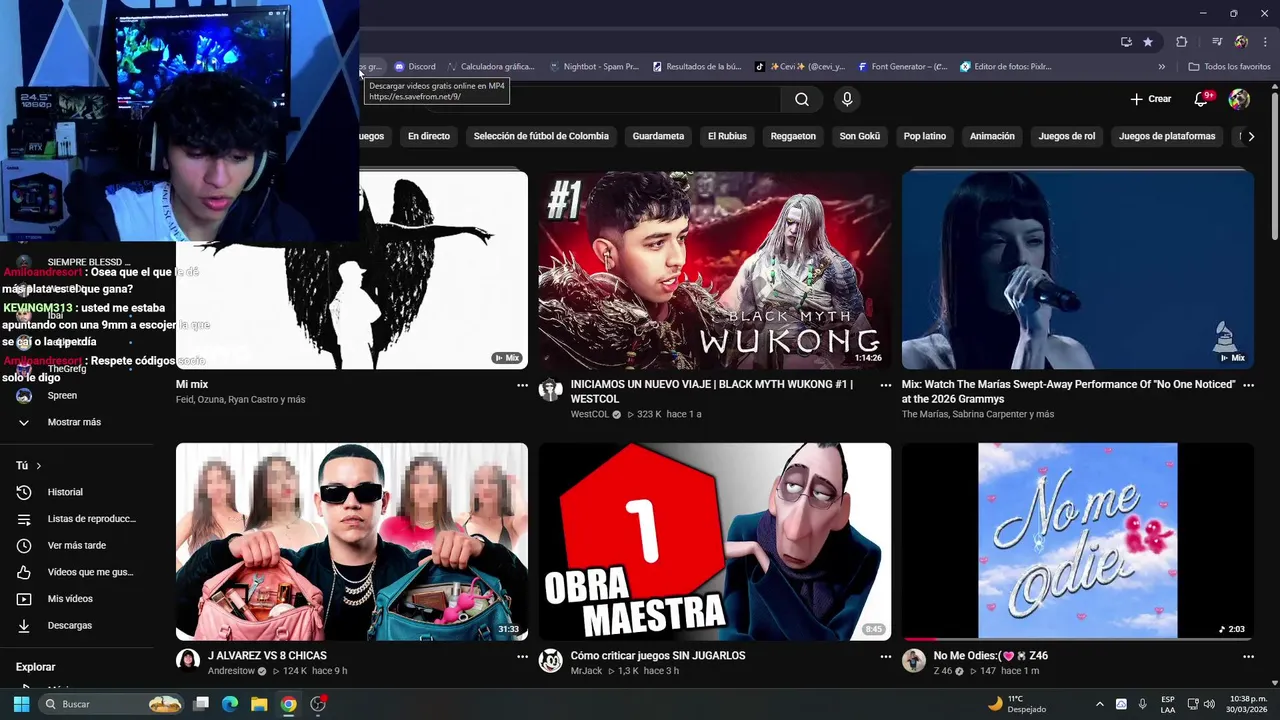Viewport: 1280px width, 720px height.
Task: Open The Marías Grammys mix thumbnail
Action: tap(1078, 270)
